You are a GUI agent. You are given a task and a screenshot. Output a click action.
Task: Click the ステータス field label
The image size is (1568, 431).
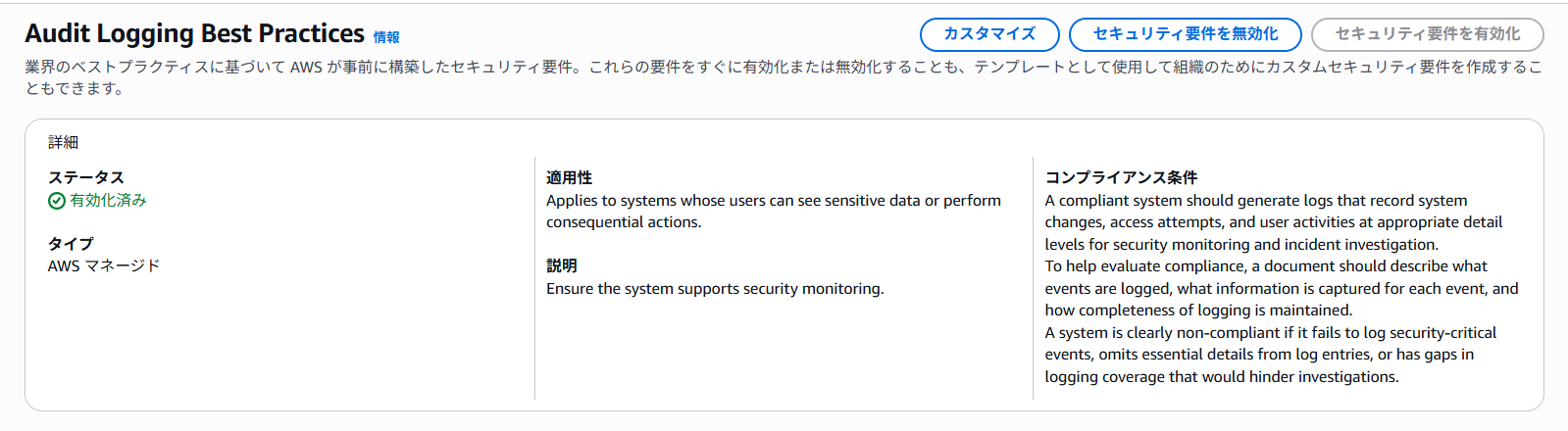pos(86,177)
